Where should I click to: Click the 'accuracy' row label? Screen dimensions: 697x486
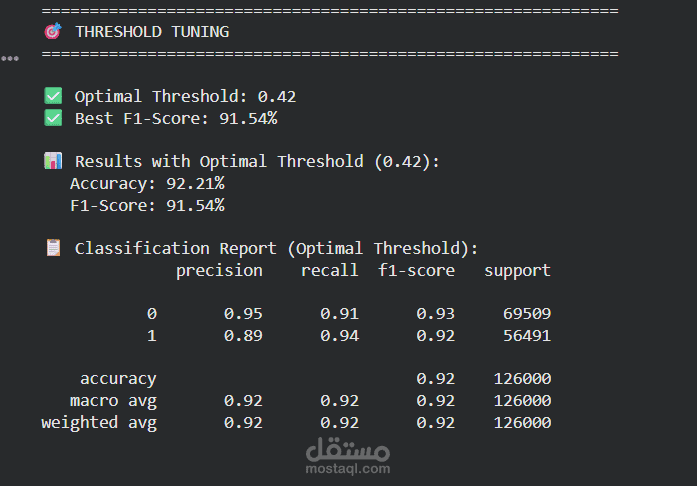tap(118, 379)
